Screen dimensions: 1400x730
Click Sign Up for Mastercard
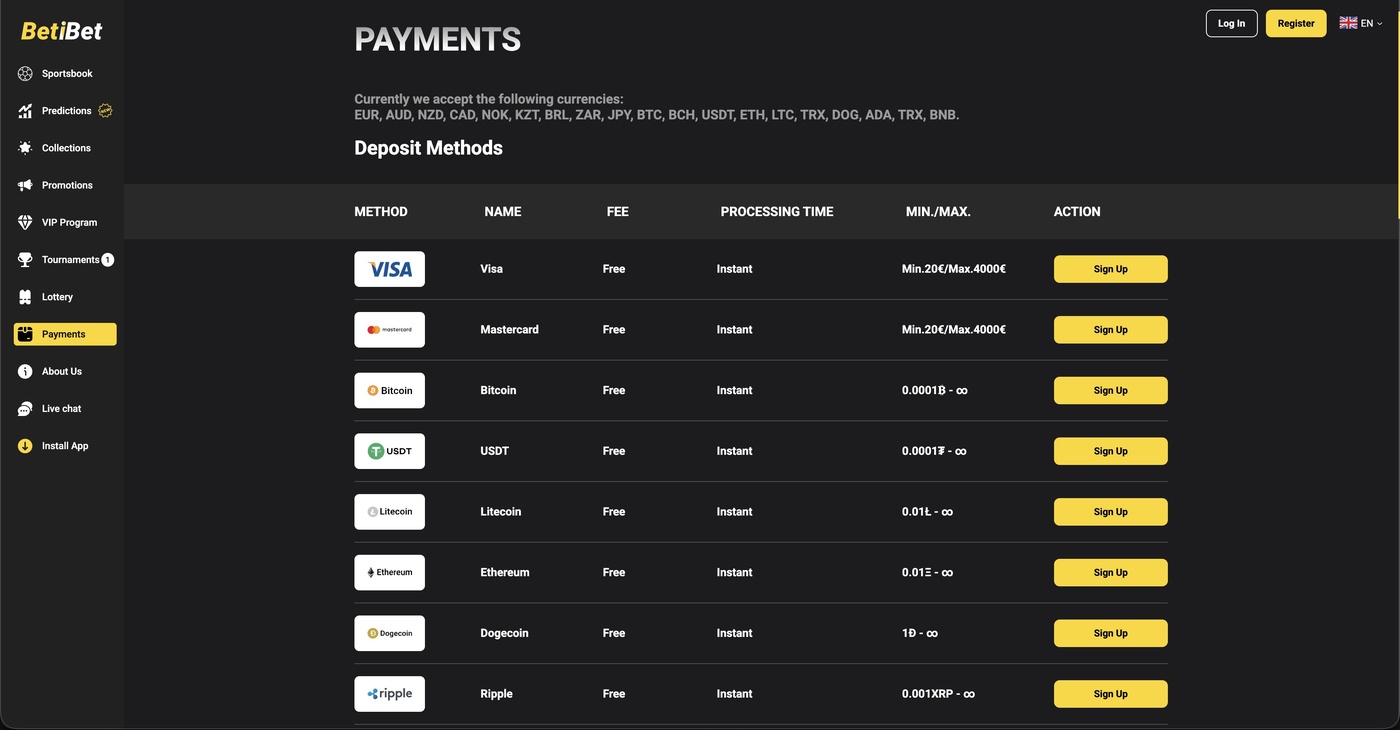pyautogui.click(x=1111, y=330)
